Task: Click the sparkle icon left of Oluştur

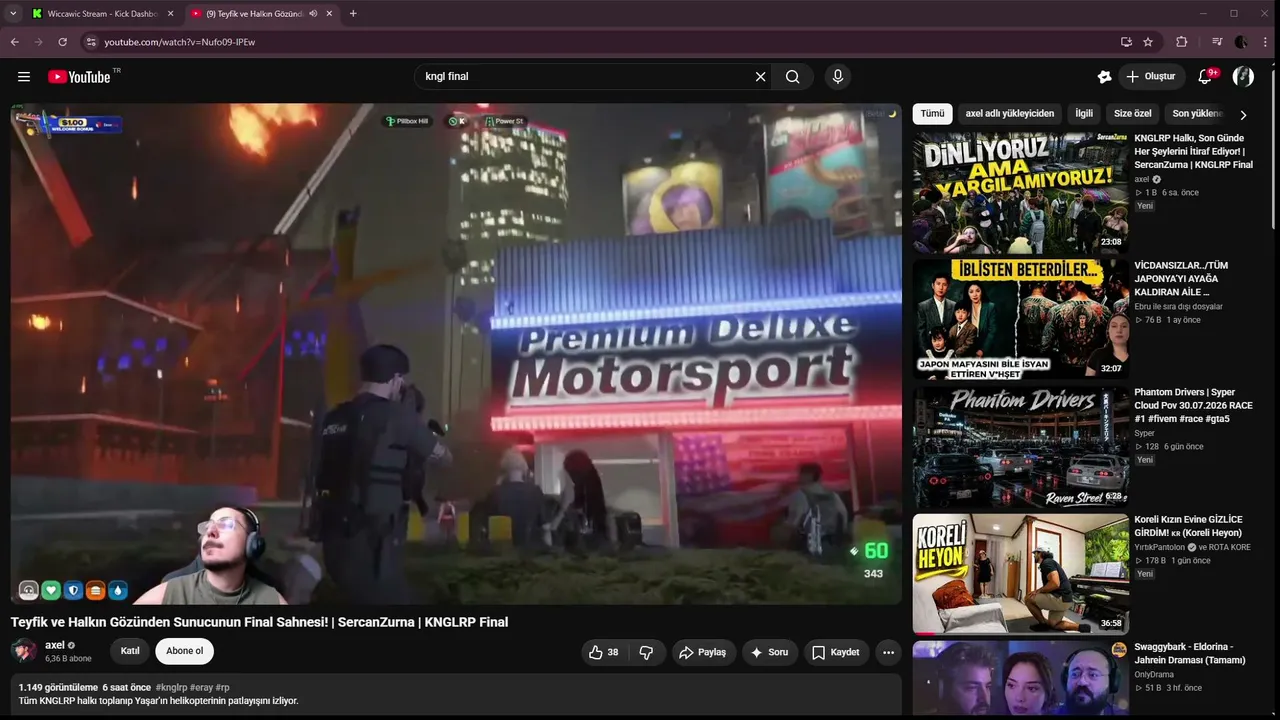Action: pos(1104,77)
